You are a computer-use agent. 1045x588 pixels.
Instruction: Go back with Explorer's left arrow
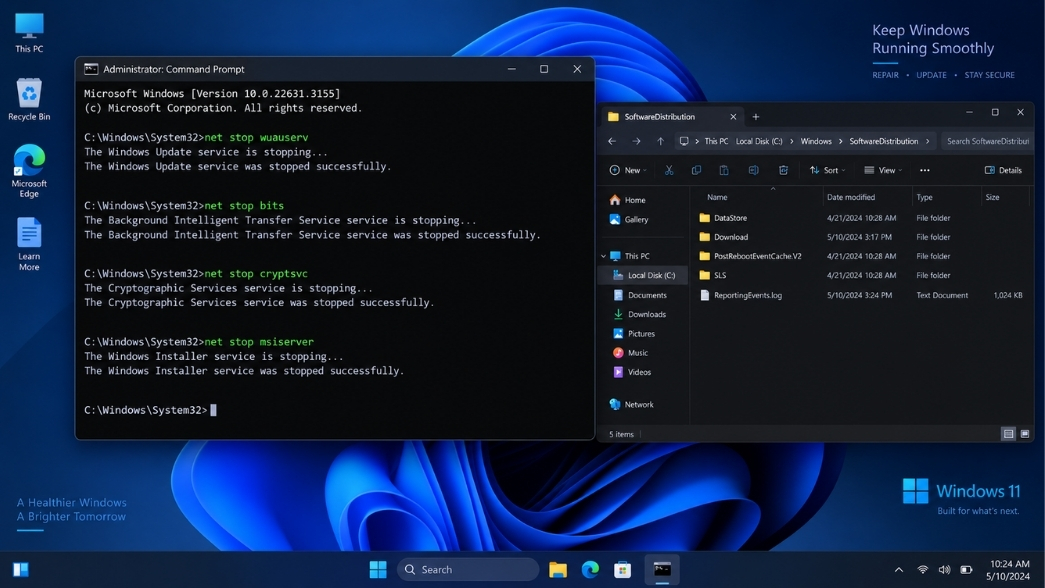coord(612,141)
